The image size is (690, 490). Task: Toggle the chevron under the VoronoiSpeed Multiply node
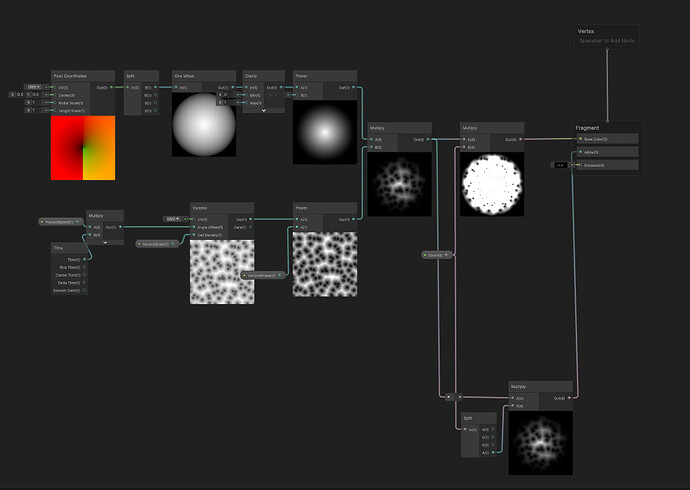pyautogui.click(x=105, y=242)
